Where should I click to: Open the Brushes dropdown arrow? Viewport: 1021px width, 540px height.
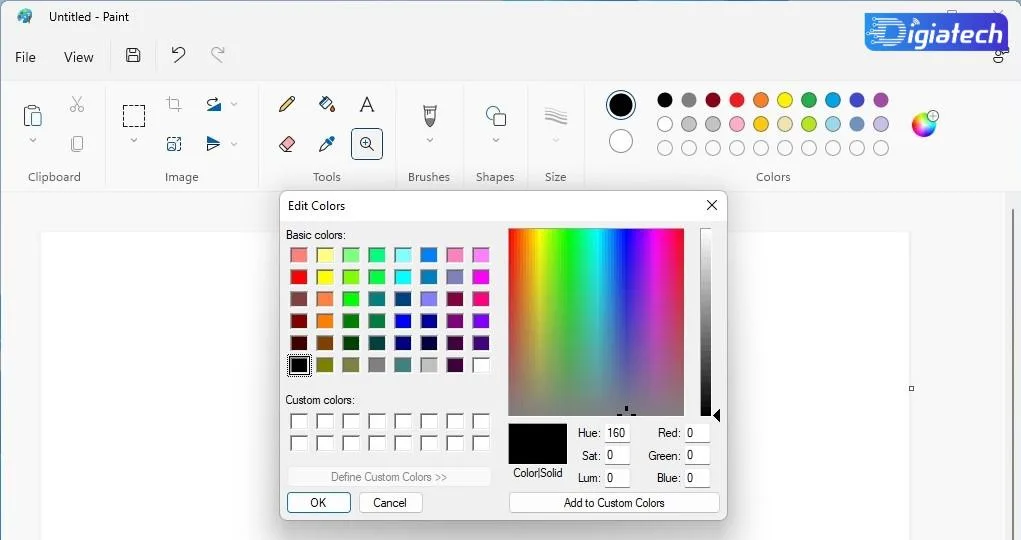tap(430, 140)
